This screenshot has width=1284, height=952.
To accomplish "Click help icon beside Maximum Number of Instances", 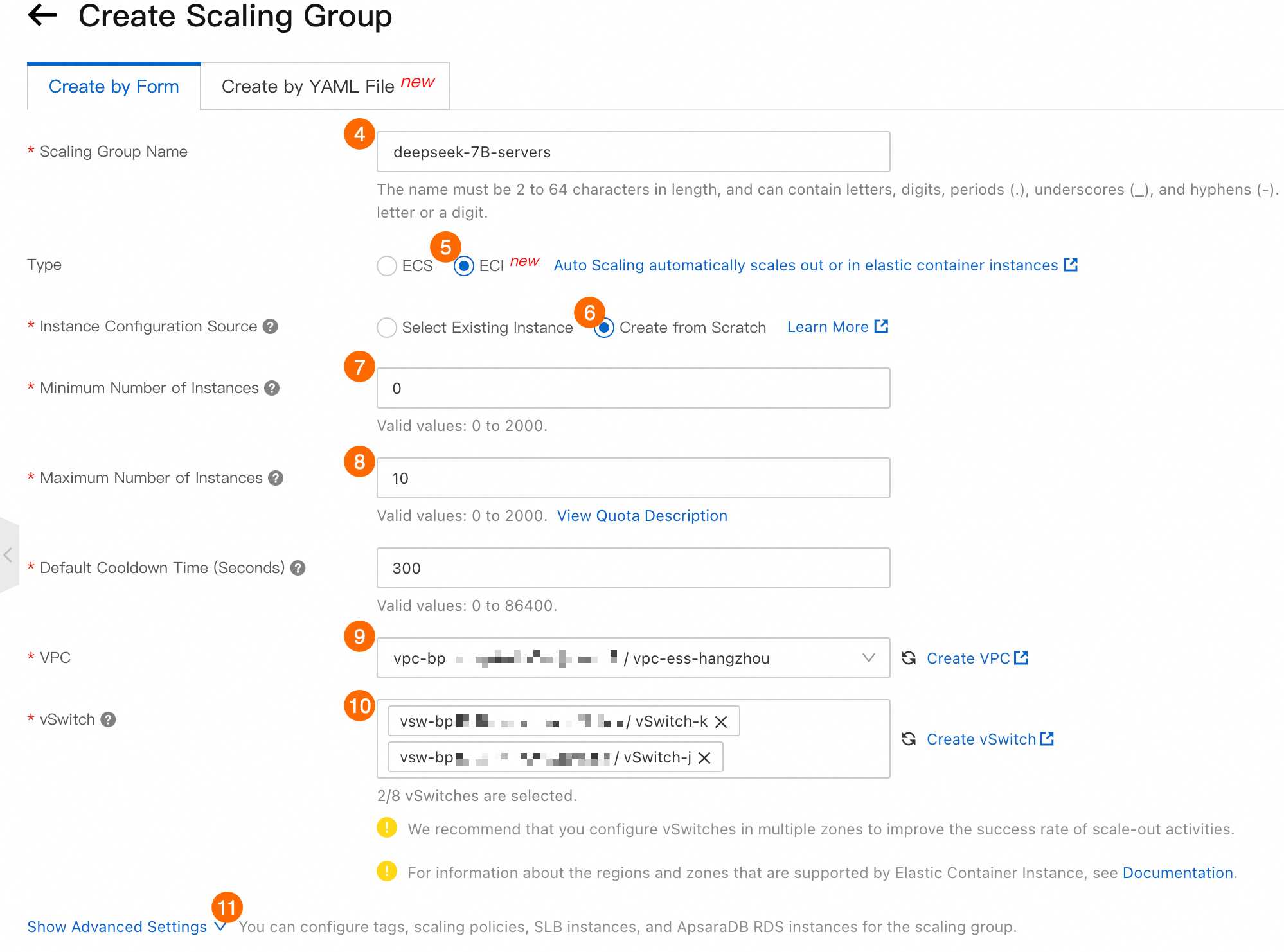I will (x=276, y=478).
